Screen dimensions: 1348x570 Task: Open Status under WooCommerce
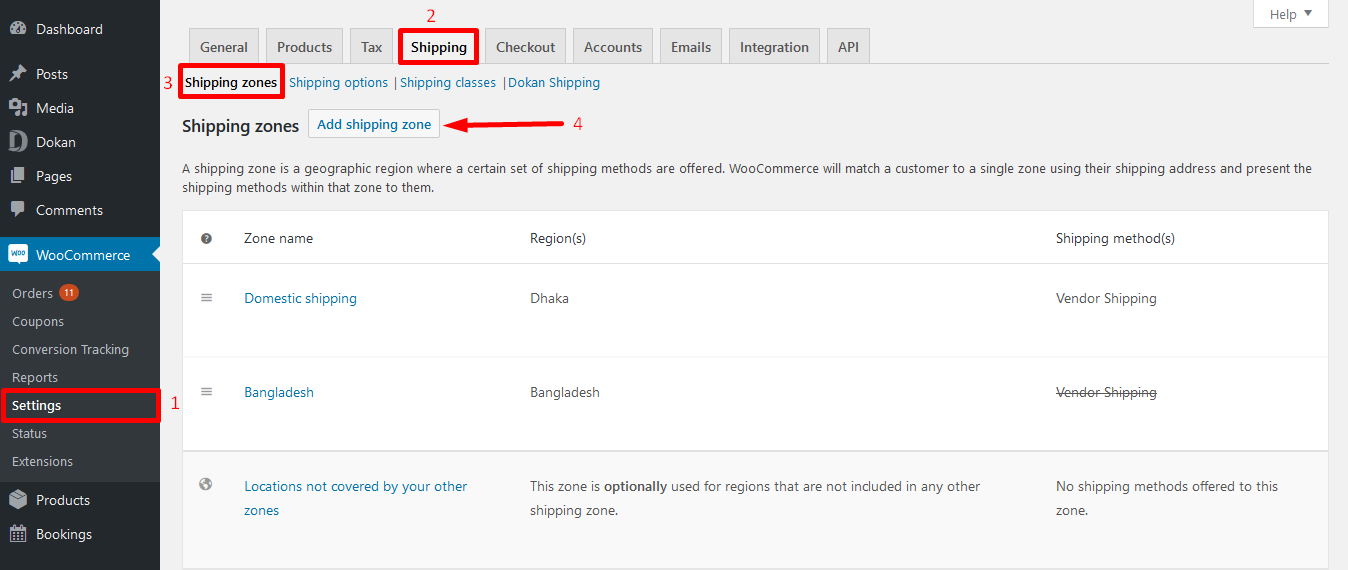29,433
